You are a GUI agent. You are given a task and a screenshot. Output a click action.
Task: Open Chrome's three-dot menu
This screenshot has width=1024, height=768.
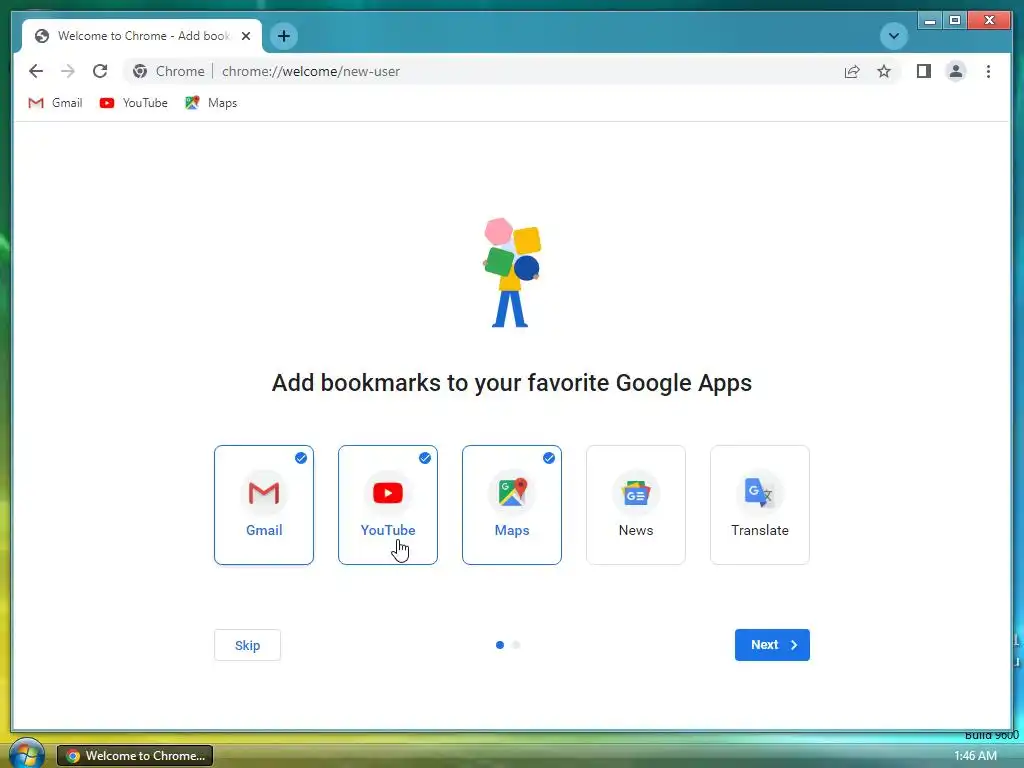click(988, 71)
